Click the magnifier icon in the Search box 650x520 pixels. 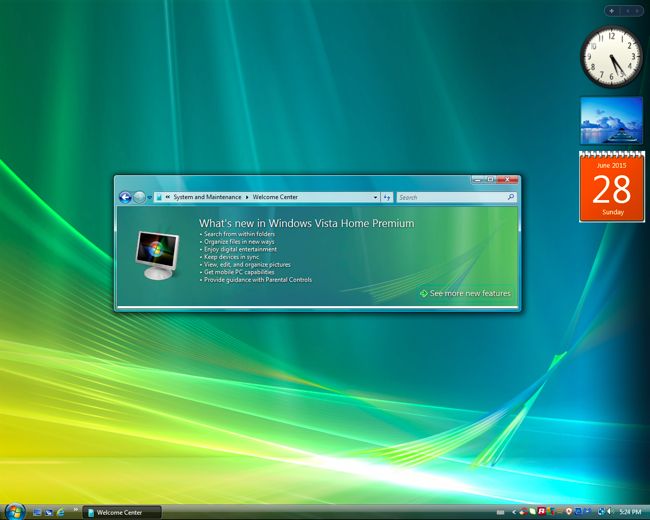click(510, 197)
